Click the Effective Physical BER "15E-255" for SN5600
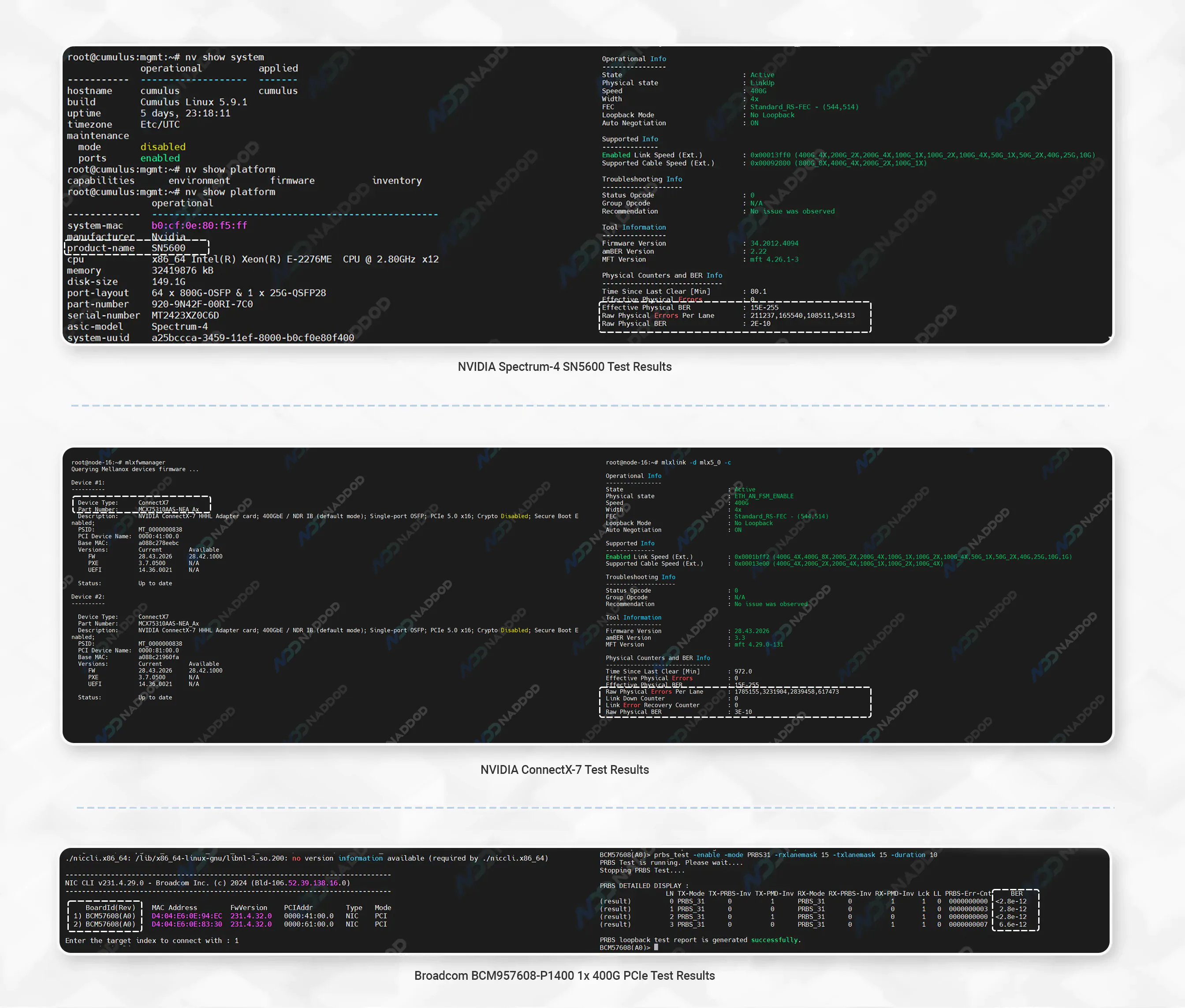The height and width of the screenshot is (1008, 1185). (764, 307)
